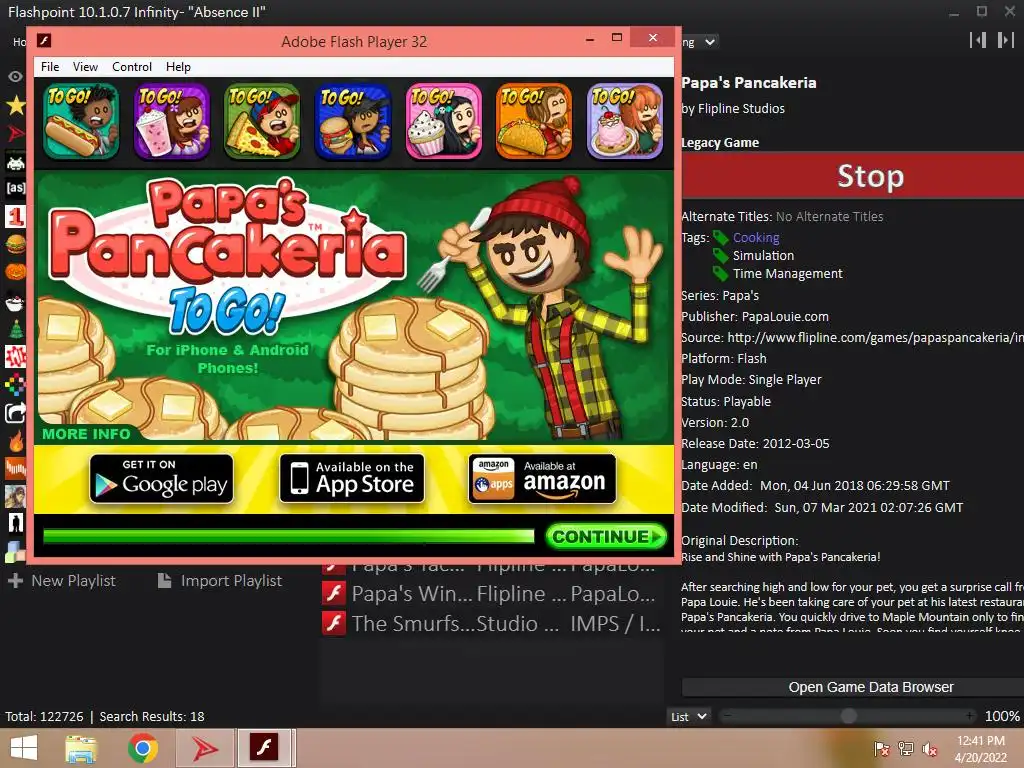Image resolution: width=1024 pixels, height=768 pixels.
Task: Click the Available on the App Store badge
Action: [351, 479]
